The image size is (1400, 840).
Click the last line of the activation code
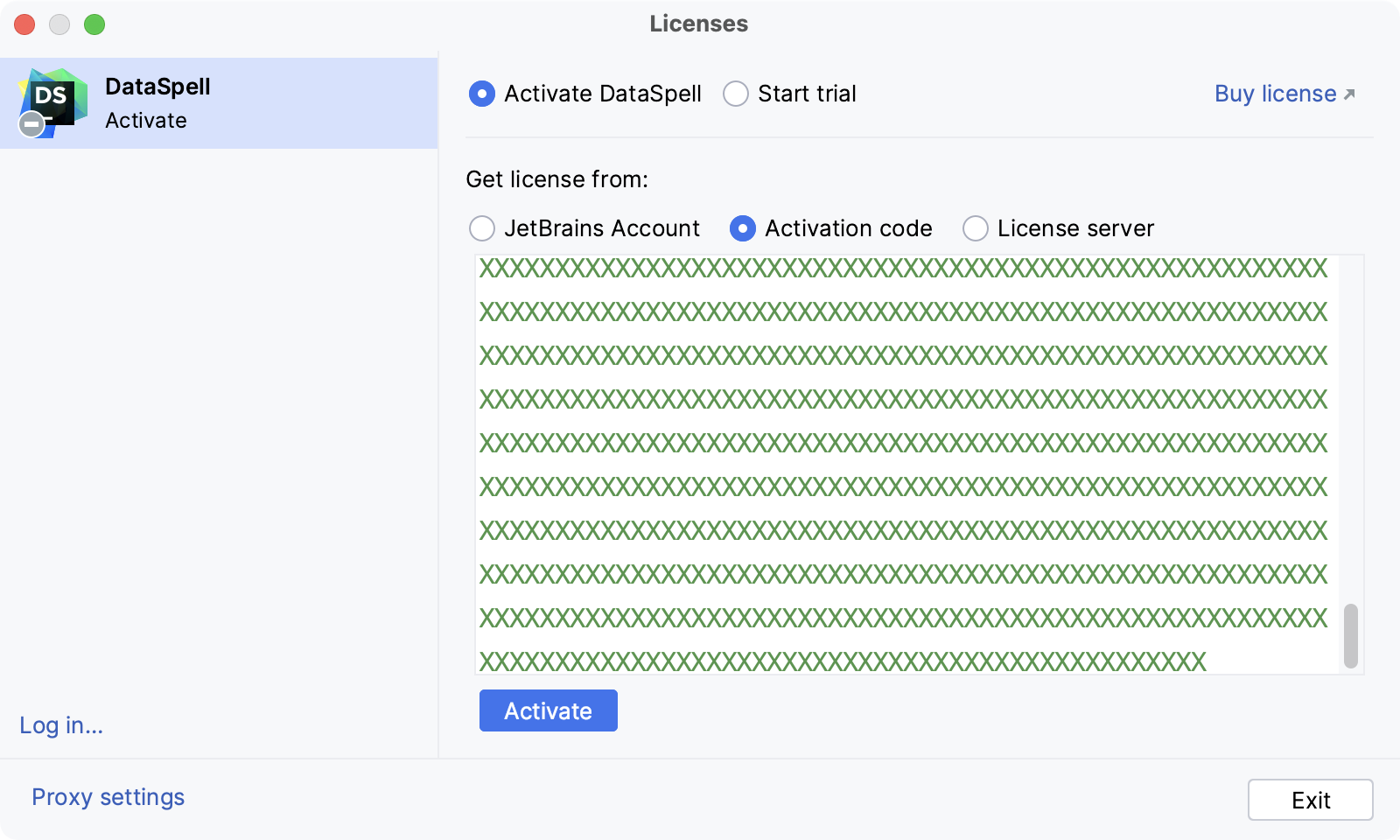pyautogui.click(x=840, y=662)
